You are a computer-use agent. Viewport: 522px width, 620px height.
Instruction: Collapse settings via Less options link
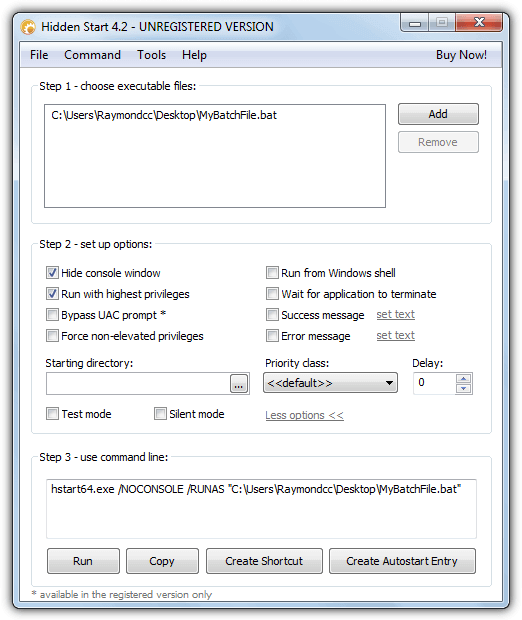304,415
